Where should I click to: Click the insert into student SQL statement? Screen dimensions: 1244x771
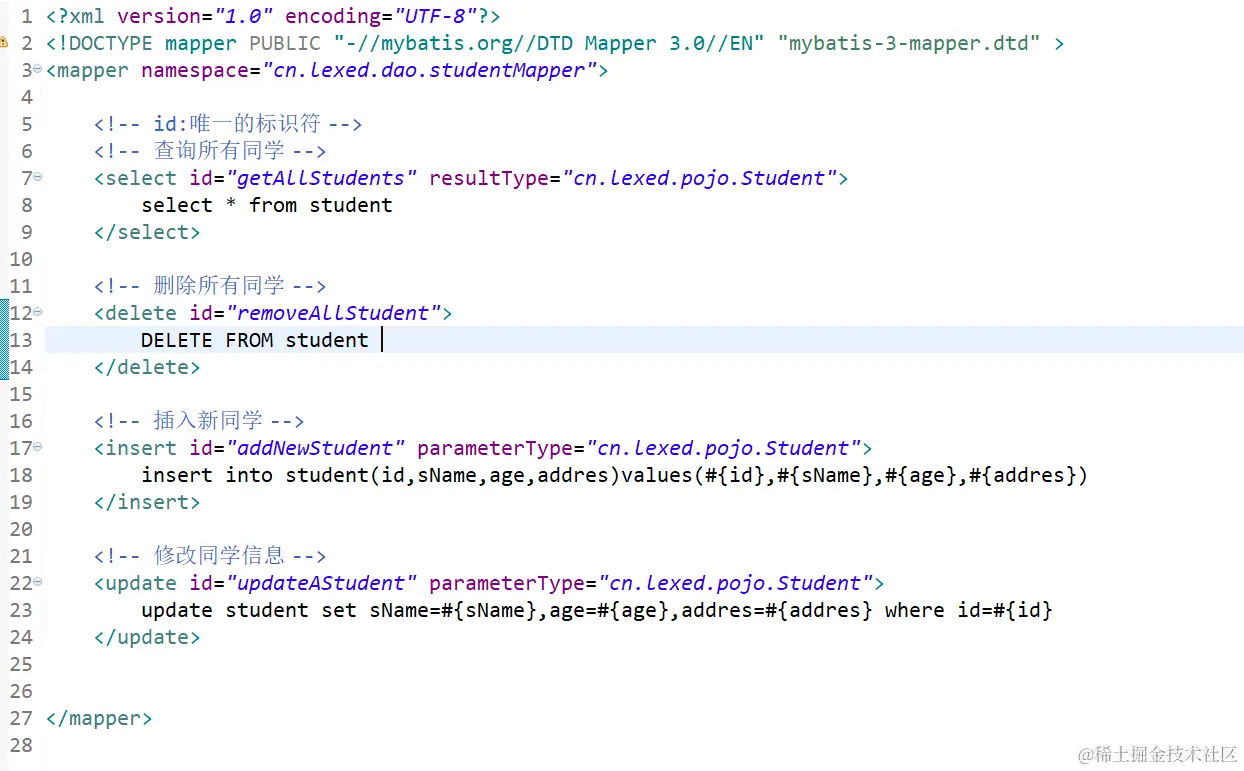click(x=614, y=475)
